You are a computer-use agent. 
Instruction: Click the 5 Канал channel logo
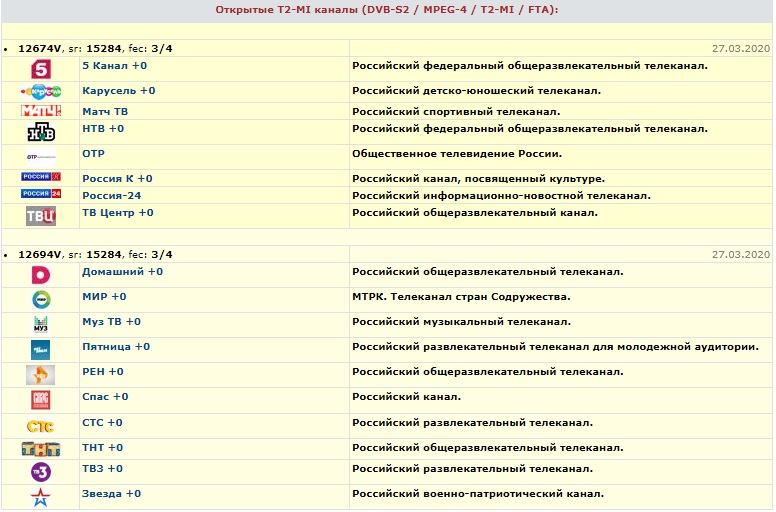coord(41,69)
